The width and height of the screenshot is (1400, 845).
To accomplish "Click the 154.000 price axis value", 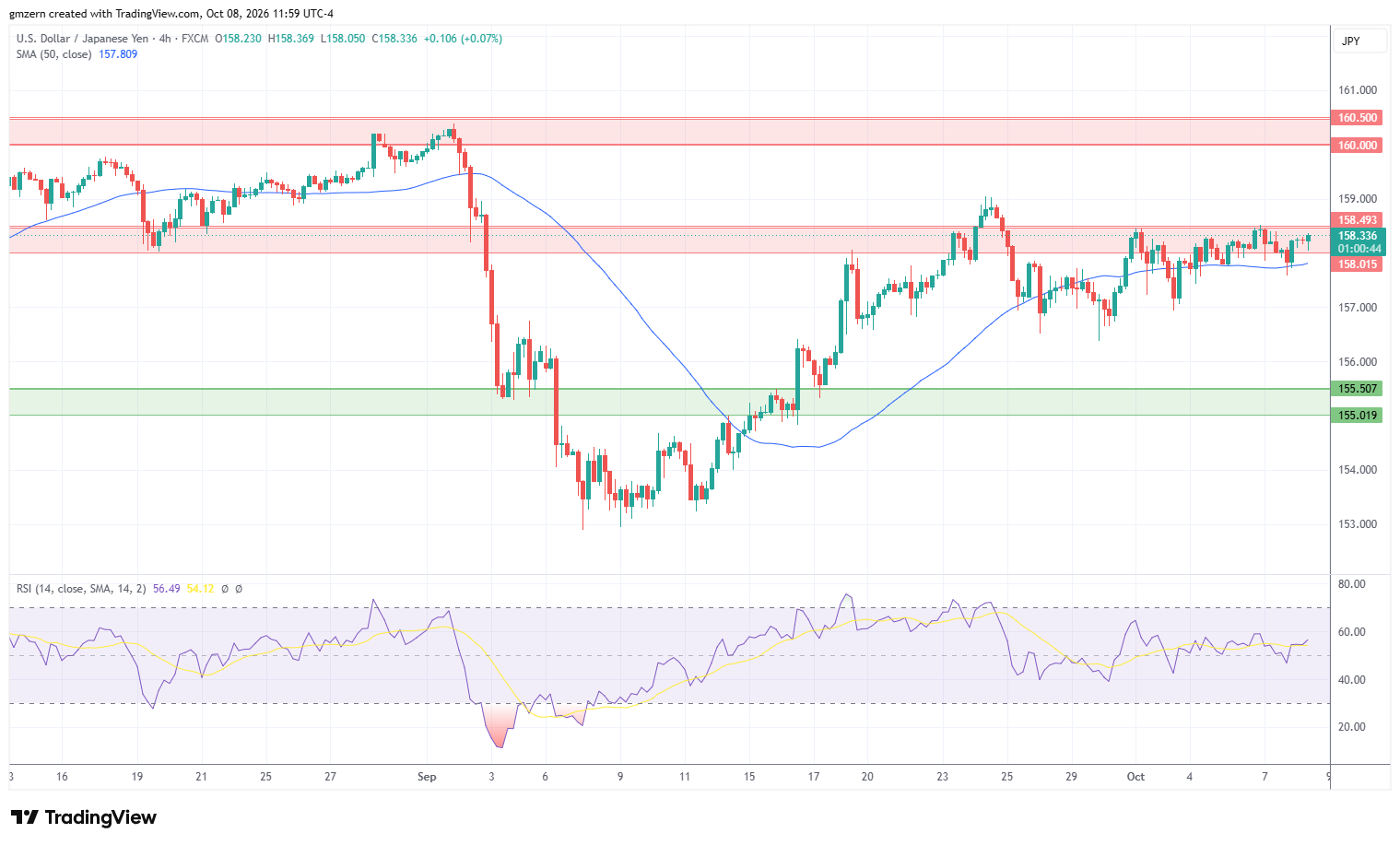I will point(1358,470).
